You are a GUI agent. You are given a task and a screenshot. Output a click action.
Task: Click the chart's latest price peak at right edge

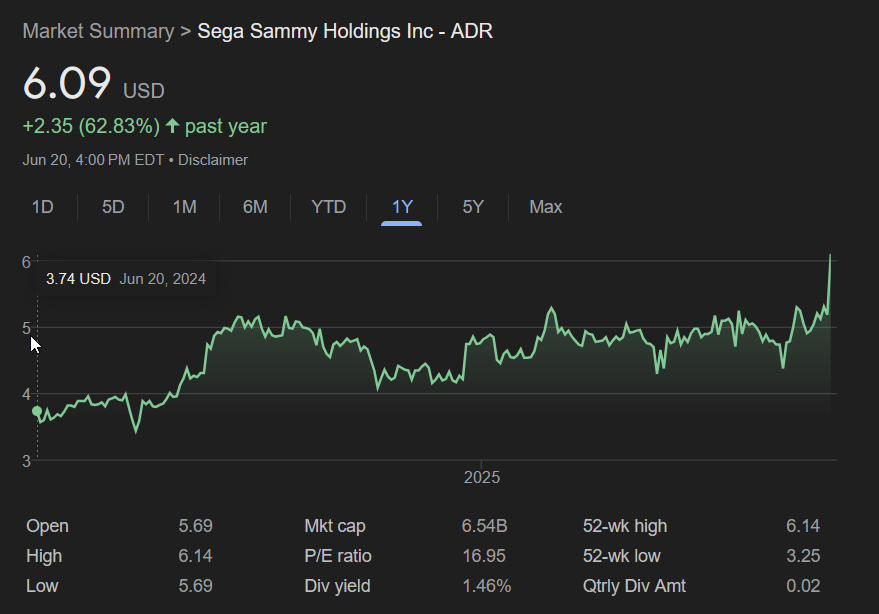(x=830, y=255)
